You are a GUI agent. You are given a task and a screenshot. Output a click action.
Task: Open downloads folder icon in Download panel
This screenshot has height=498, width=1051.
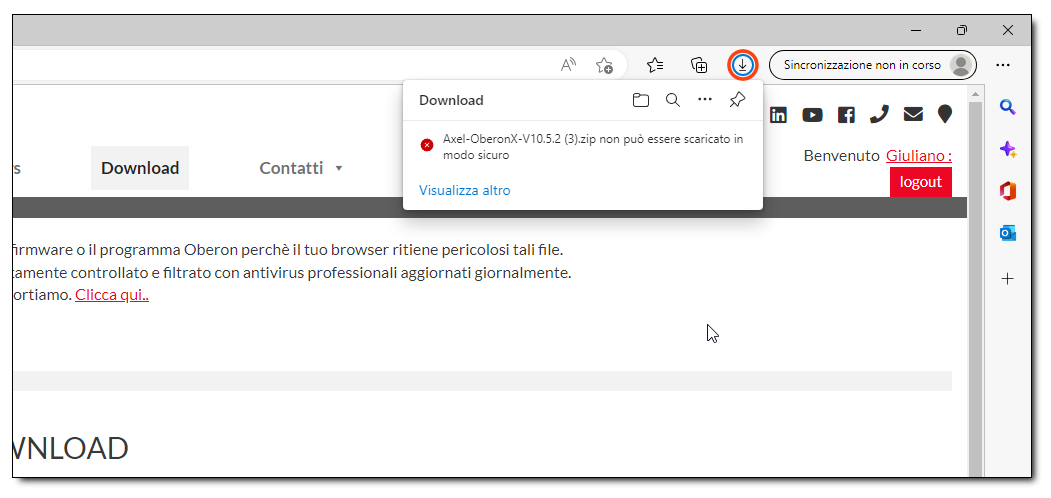[641, 101]
